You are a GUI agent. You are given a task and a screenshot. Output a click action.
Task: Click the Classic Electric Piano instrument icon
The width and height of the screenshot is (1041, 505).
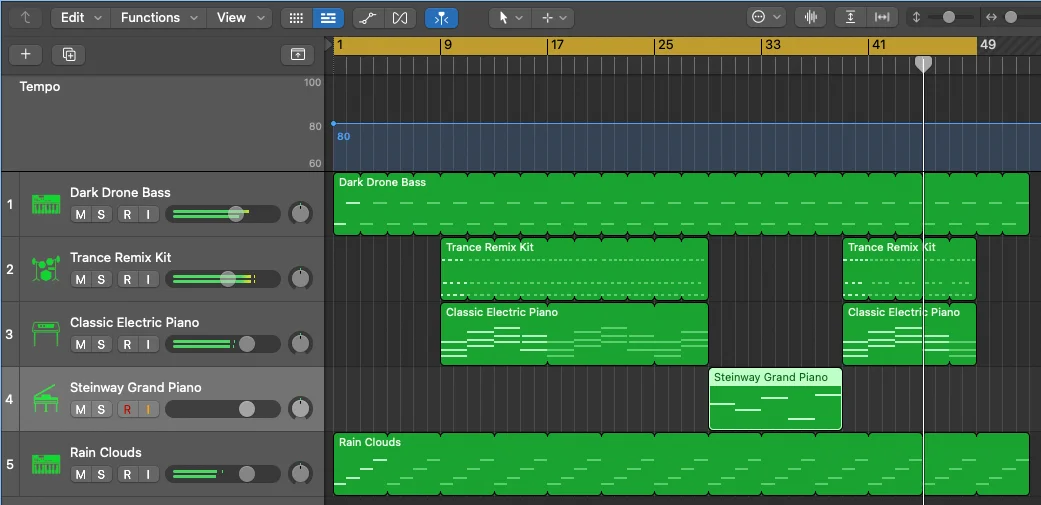(46, 334)
